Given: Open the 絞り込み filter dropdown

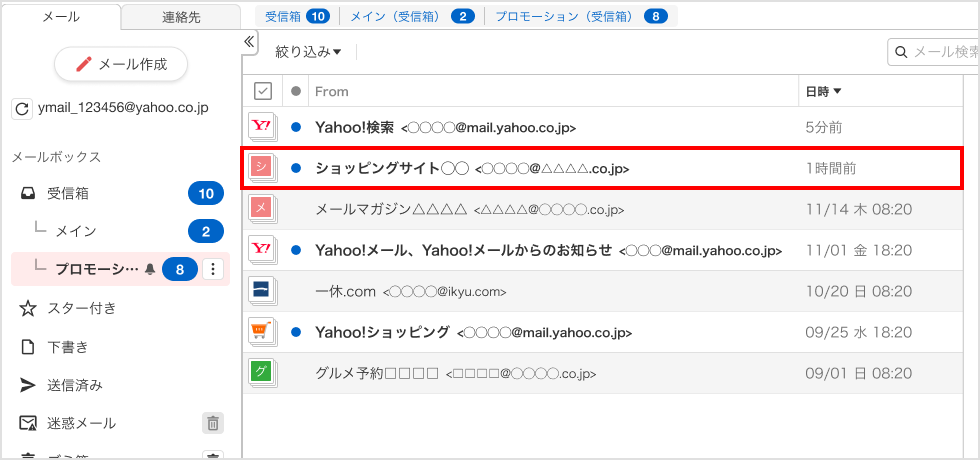Looking at the screenshot, I should [x=308, y=52].
